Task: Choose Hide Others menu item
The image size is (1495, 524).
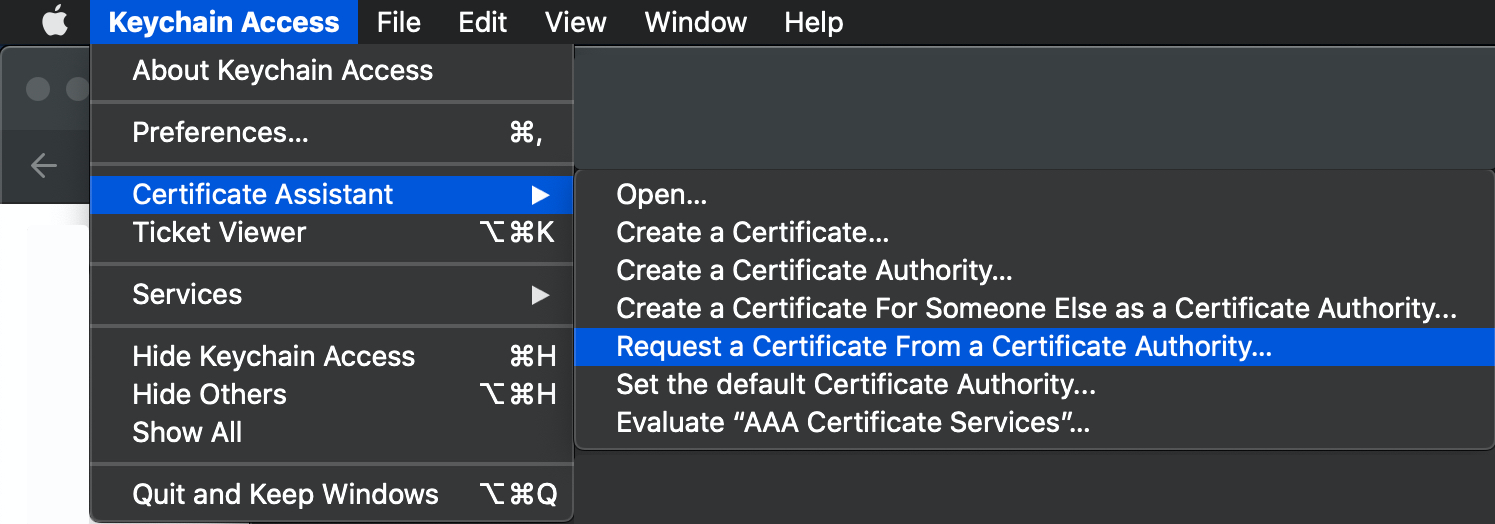Action: 332,394
